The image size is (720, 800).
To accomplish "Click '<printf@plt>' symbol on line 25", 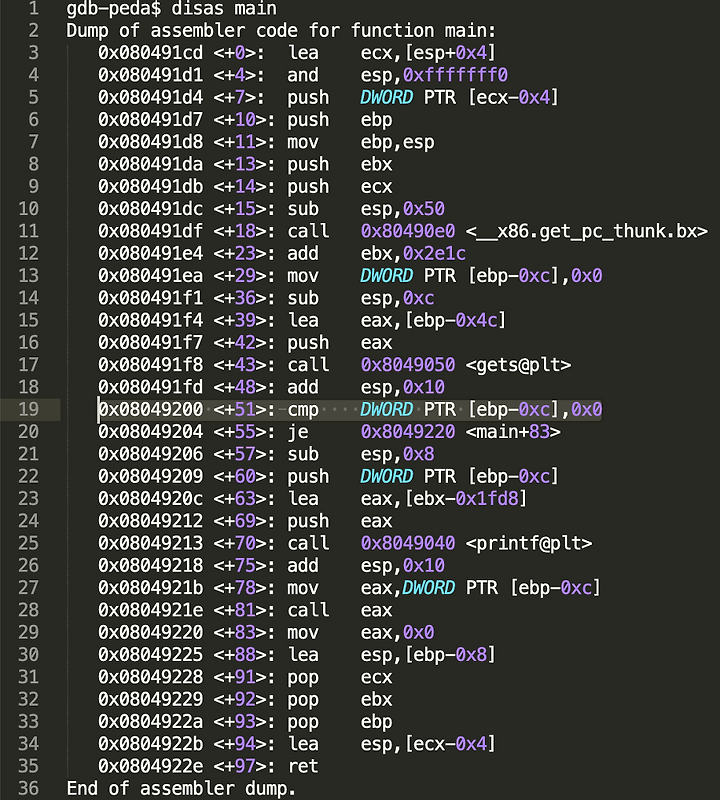I will point(529,544).
